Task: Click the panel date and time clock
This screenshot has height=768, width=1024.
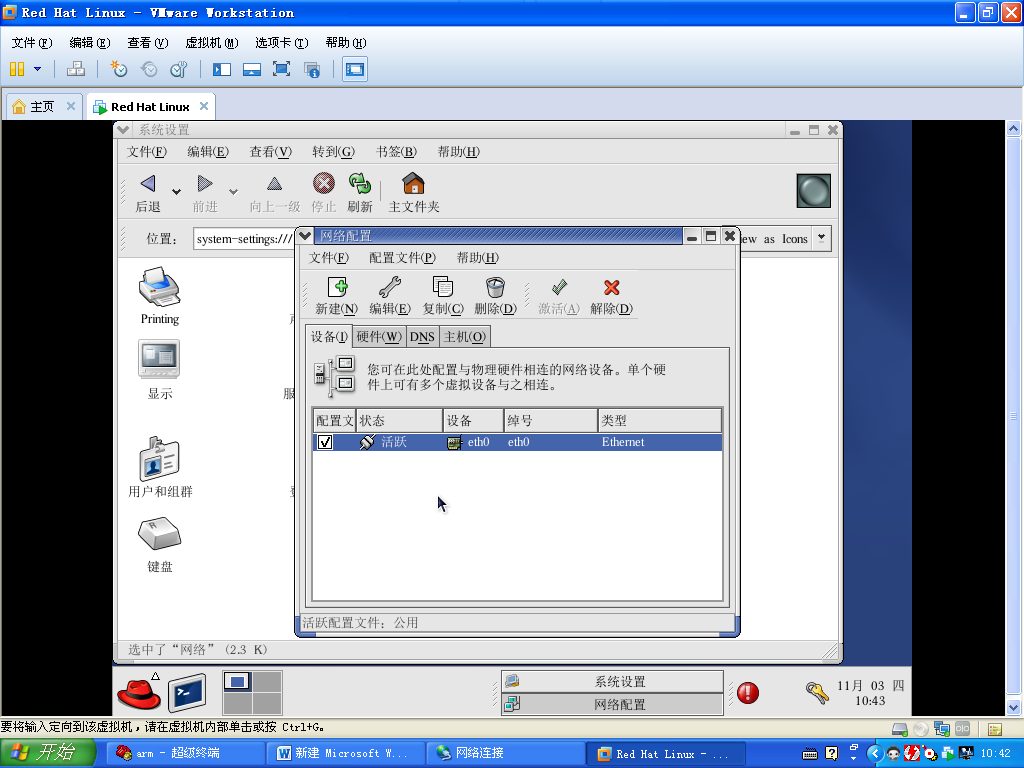Action: point(871,693)
